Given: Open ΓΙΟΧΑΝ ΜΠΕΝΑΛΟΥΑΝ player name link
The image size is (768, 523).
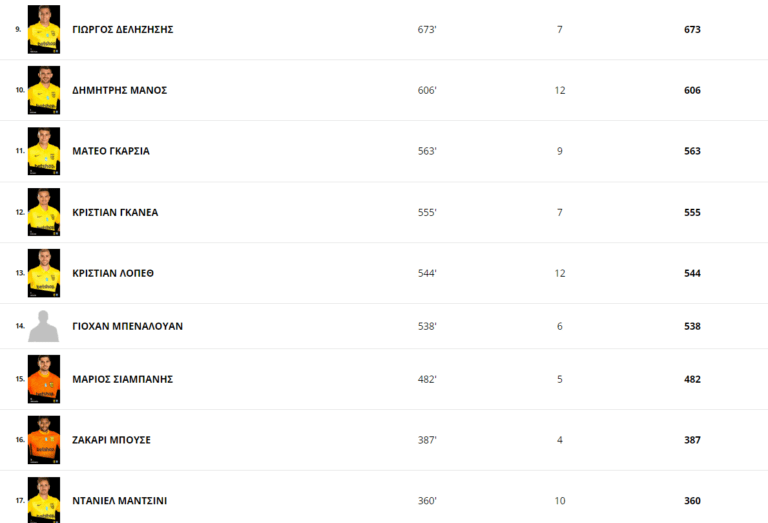Looking at the screenshot, I should 127,327.
